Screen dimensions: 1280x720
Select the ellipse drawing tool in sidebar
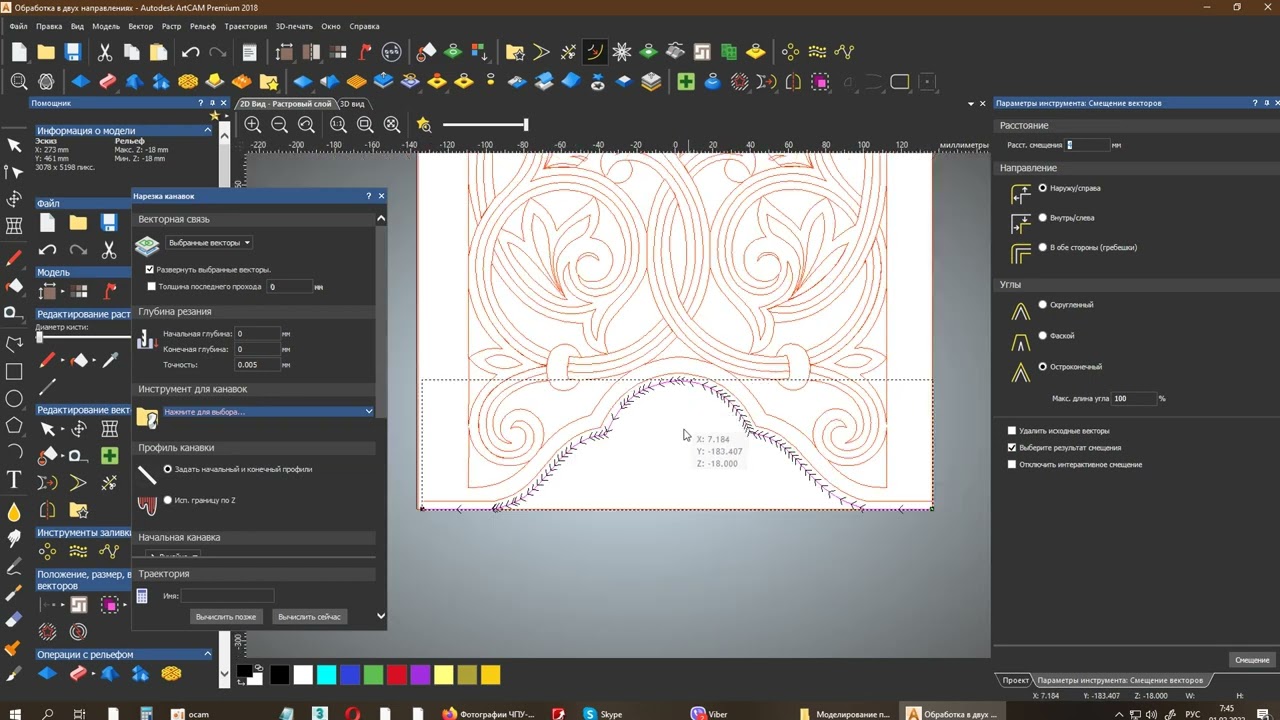coord(14,399)
